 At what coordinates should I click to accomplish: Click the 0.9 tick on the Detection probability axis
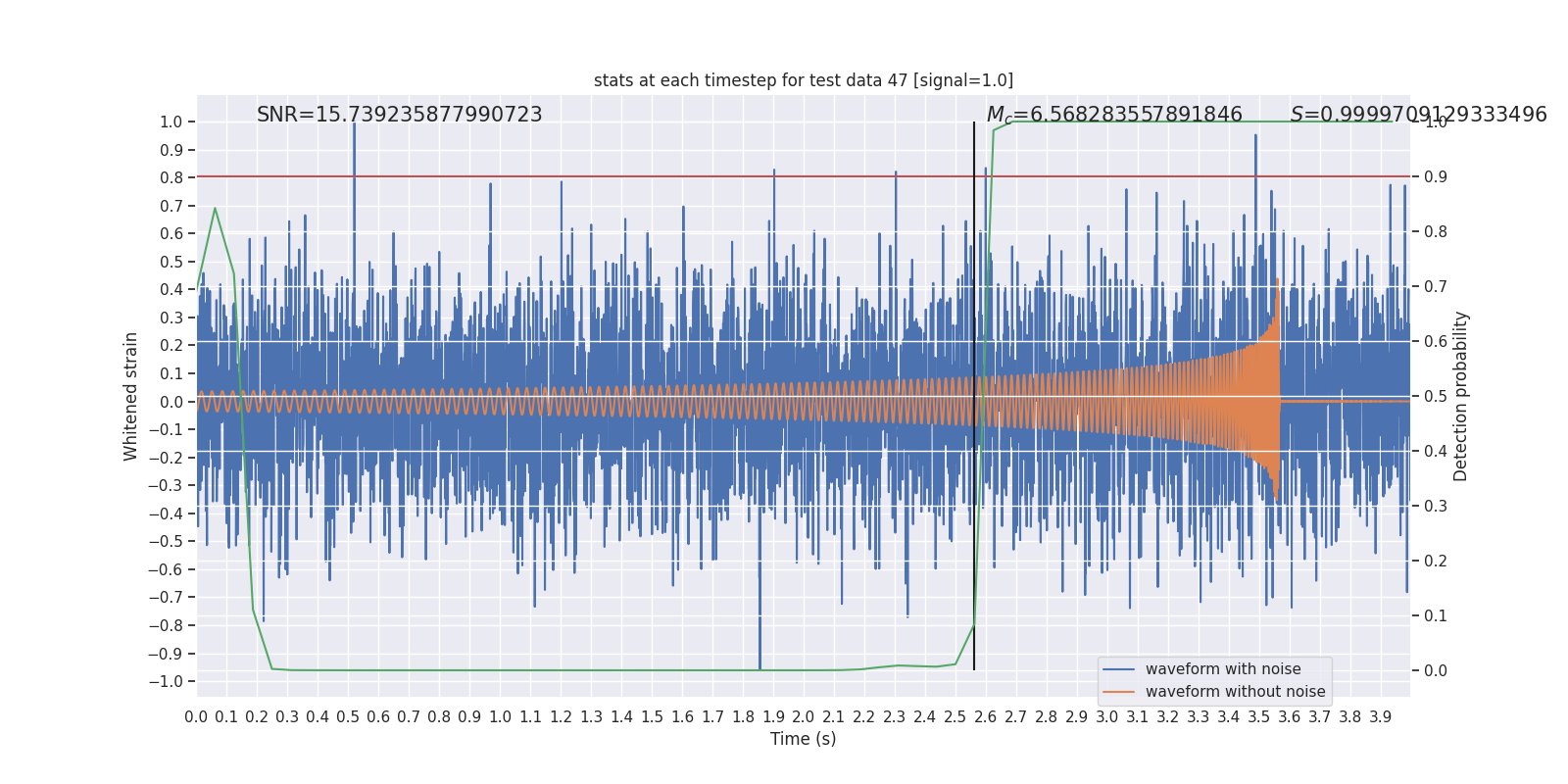(x=1436, y=177)
